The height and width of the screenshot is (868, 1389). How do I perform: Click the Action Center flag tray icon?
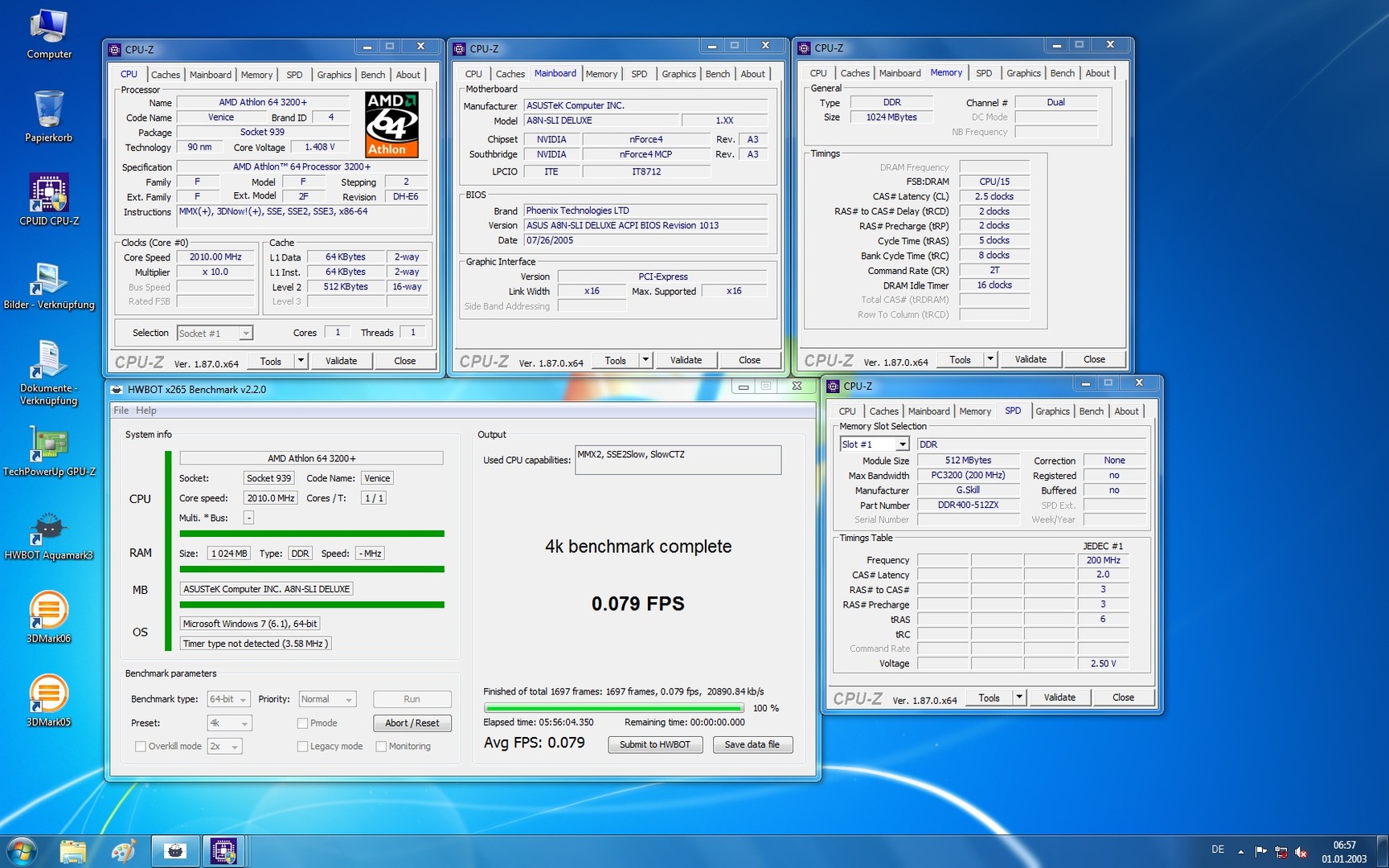pos(1260,852)
